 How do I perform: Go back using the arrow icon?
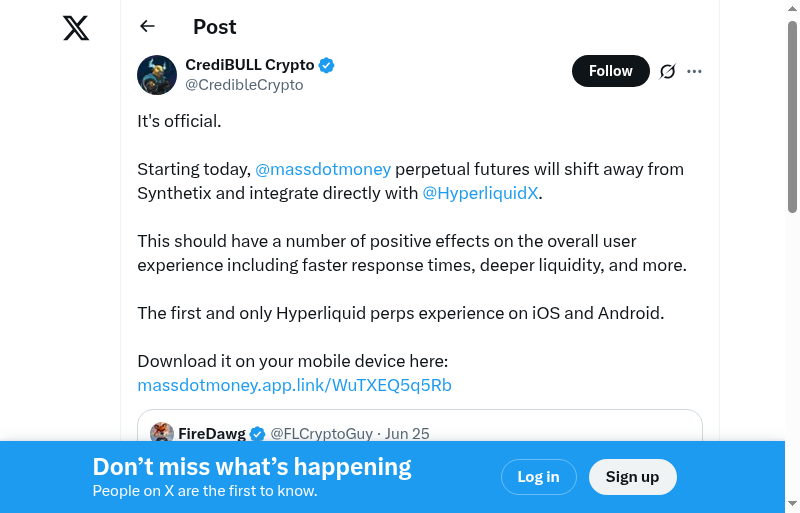point(148,27)
